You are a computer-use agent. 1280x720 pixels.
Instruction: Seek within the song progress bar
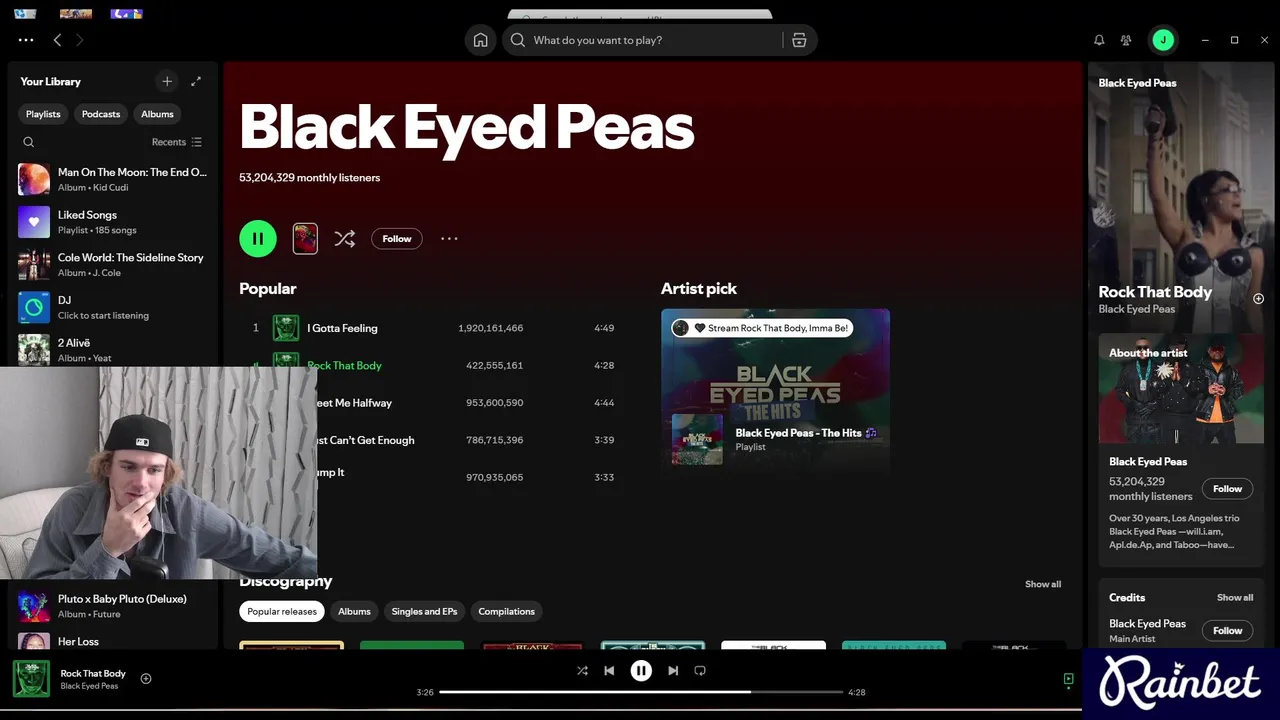[x=640, y=692]
